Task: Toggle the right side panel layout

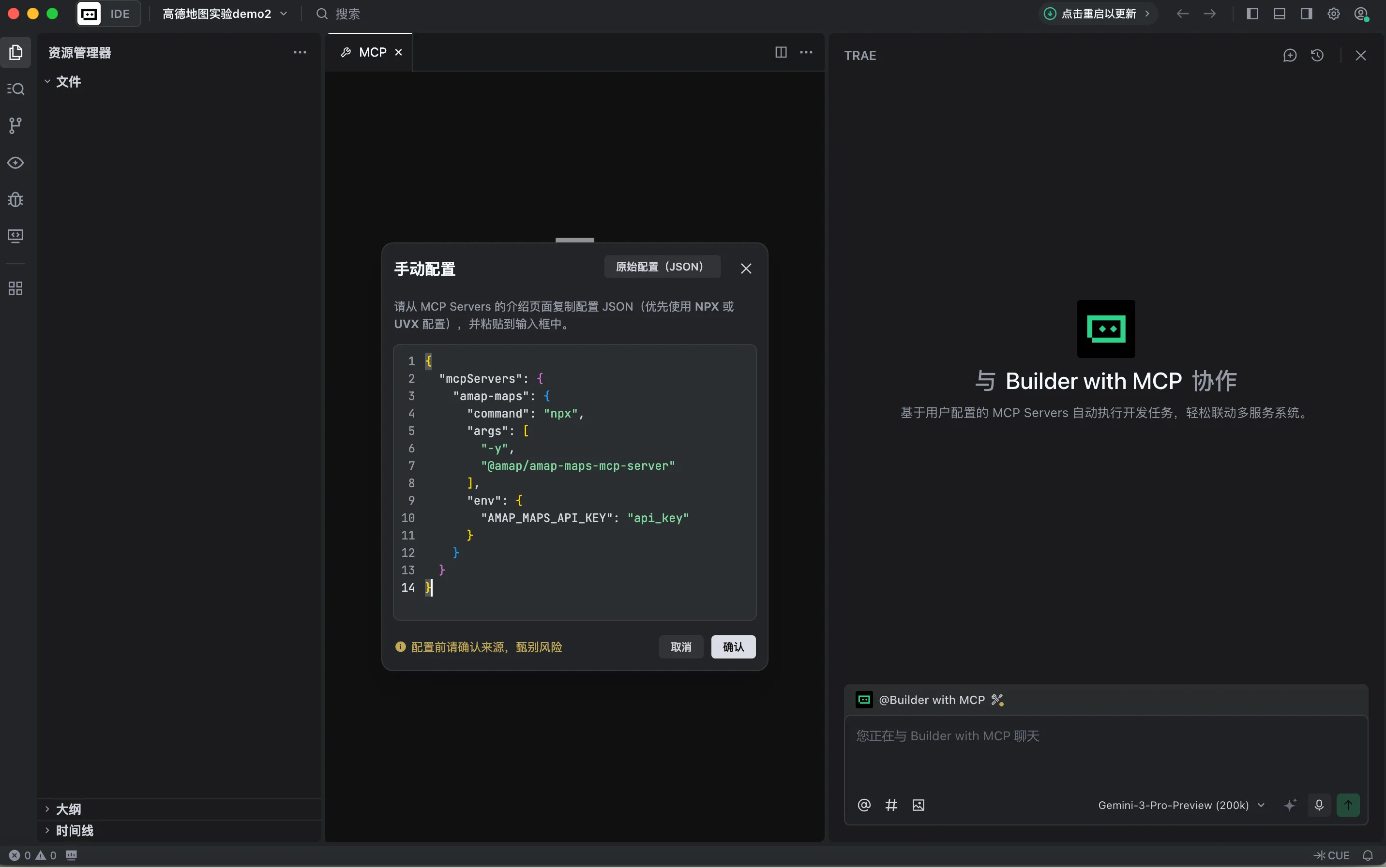Action: (1306, 14)
